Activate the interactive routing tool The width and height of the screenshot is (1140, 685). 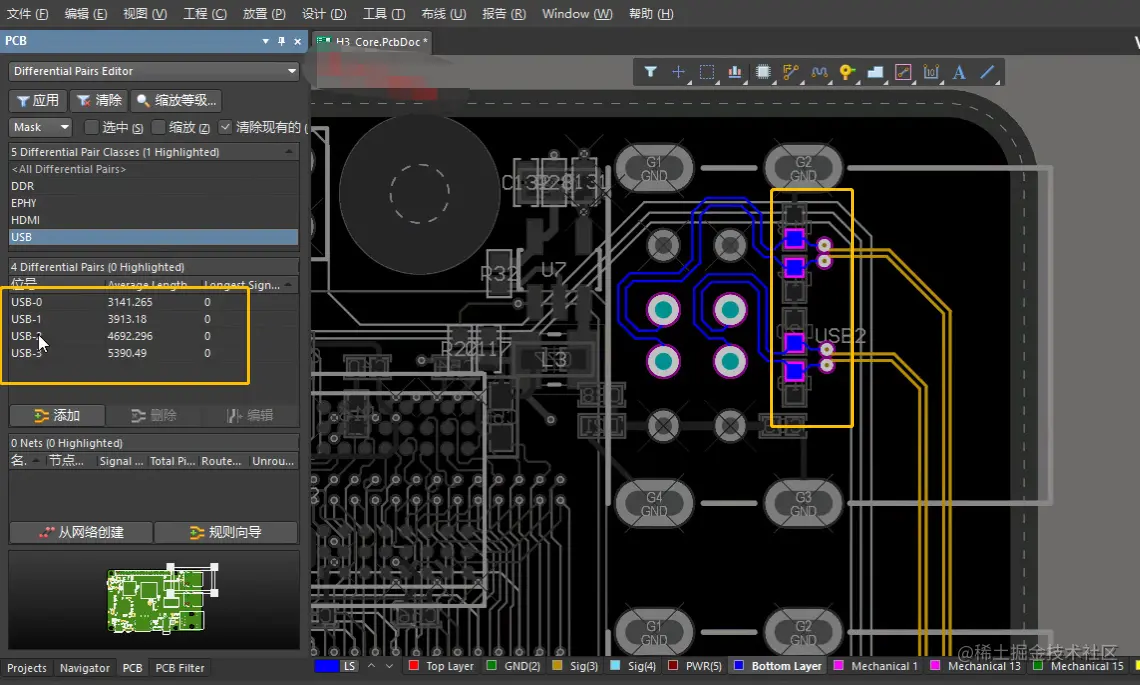click(x=791, y=72)
